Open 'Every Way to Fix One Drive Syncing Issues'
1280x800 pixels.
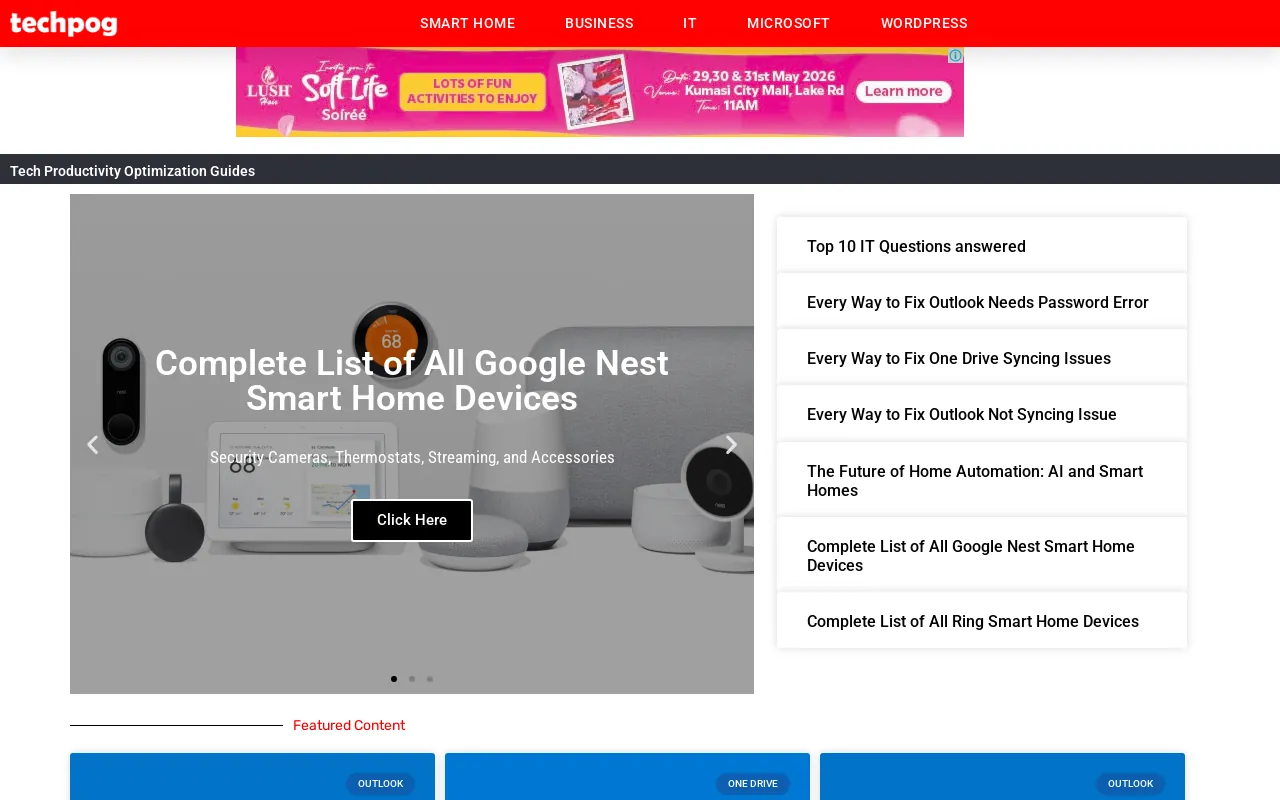pos(959,358)
